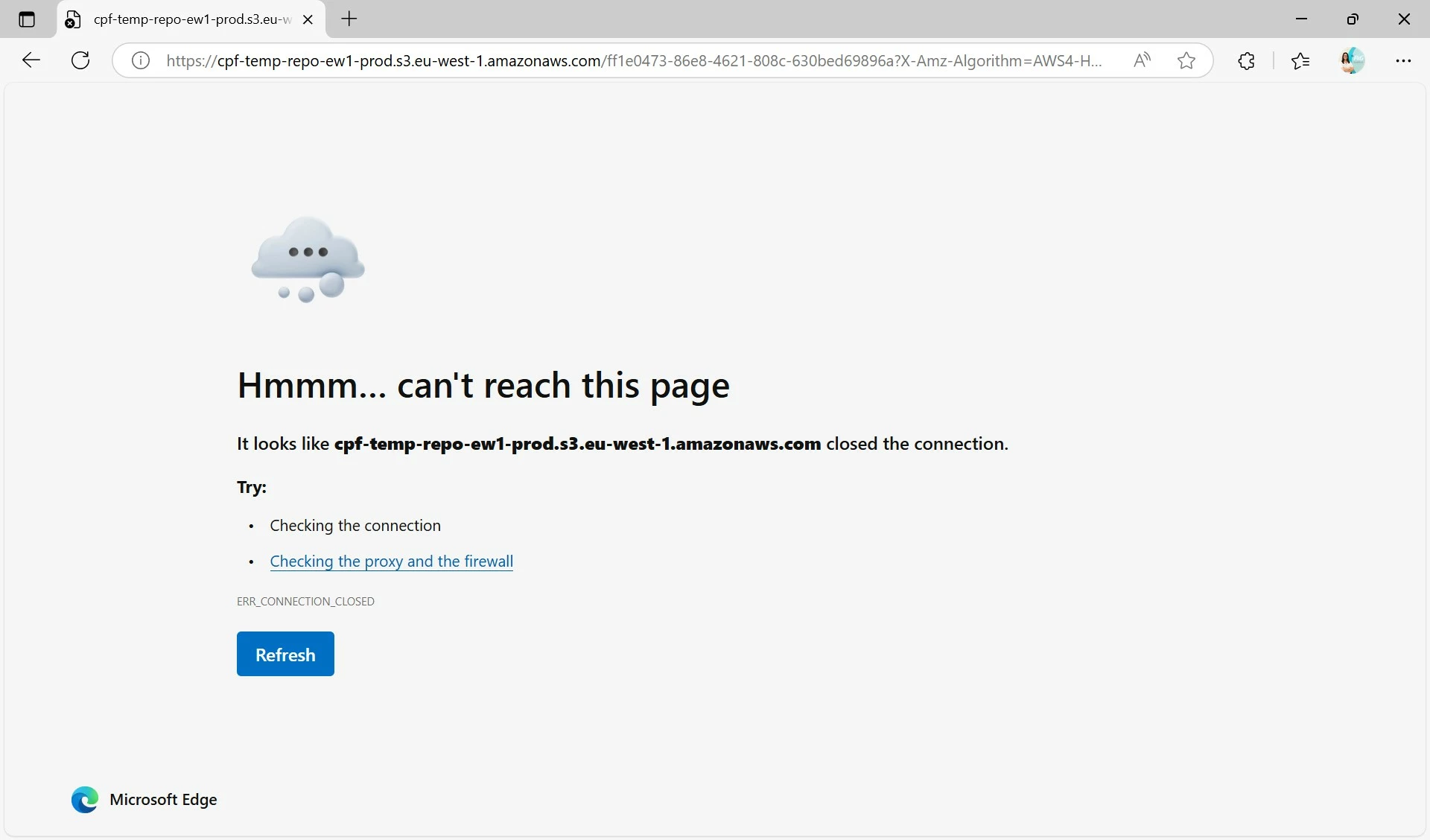Open Read Aloud icon in address bar

(1142, 60)
